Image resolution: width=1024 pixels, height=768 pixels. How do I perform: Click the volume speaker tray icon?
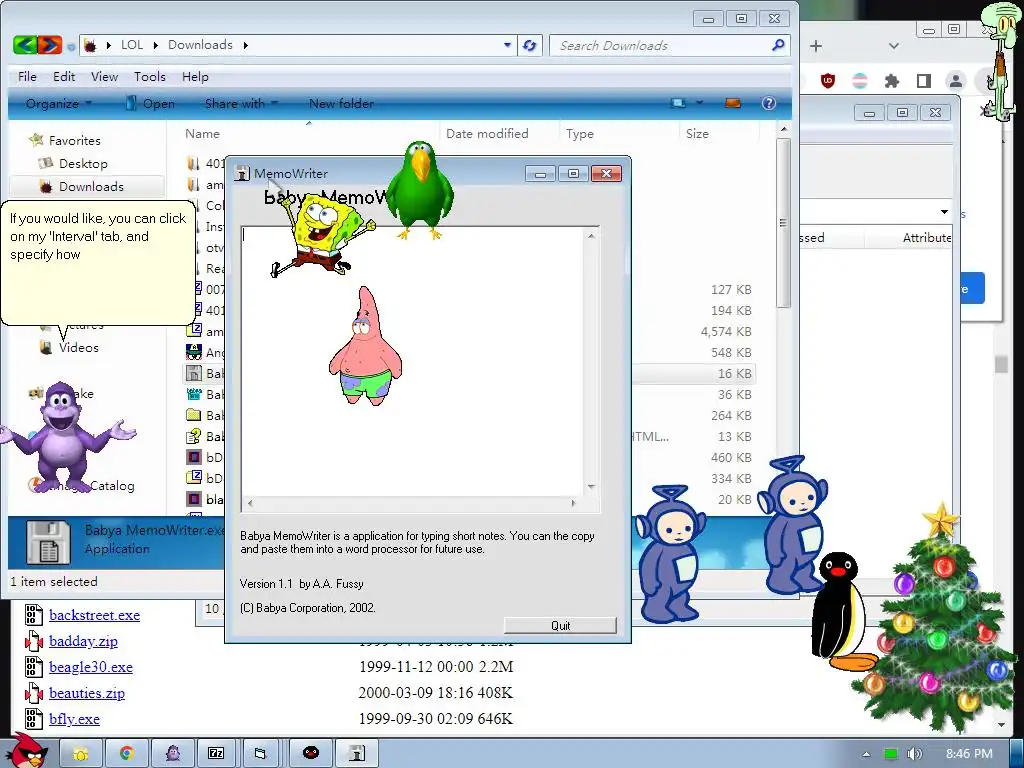(914, 754)
